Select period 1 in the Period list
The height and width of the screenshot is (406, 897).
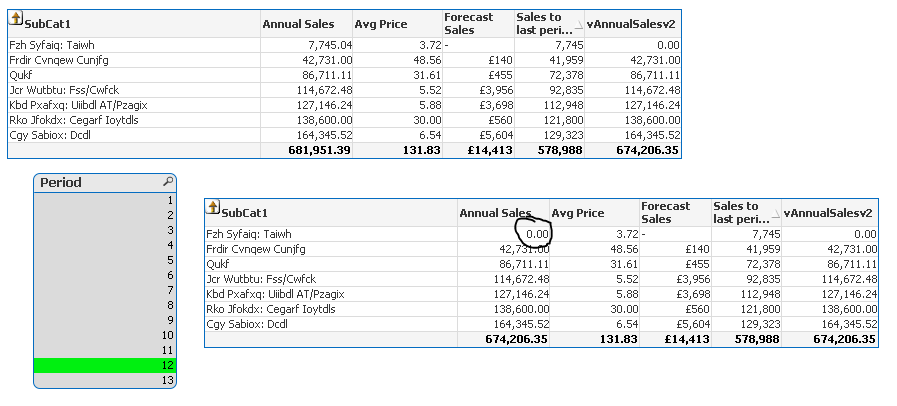coord(105,200)
